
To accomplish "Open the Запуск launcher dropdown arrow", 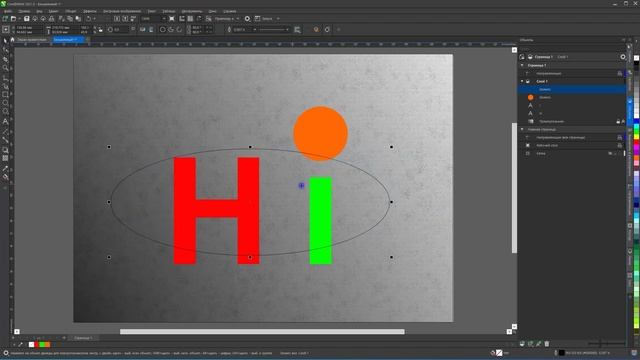I will (278, 19).
